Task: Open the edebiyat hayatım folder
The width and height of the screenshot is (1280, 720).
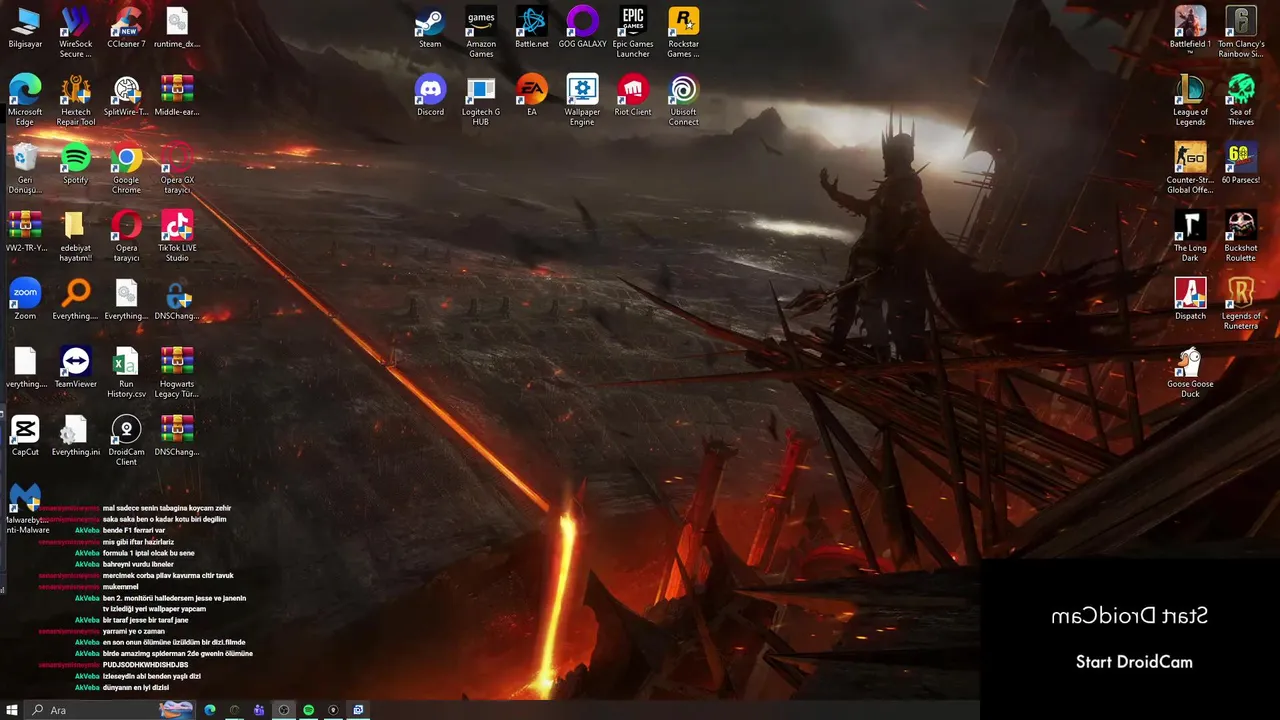Action: point(76,237)
